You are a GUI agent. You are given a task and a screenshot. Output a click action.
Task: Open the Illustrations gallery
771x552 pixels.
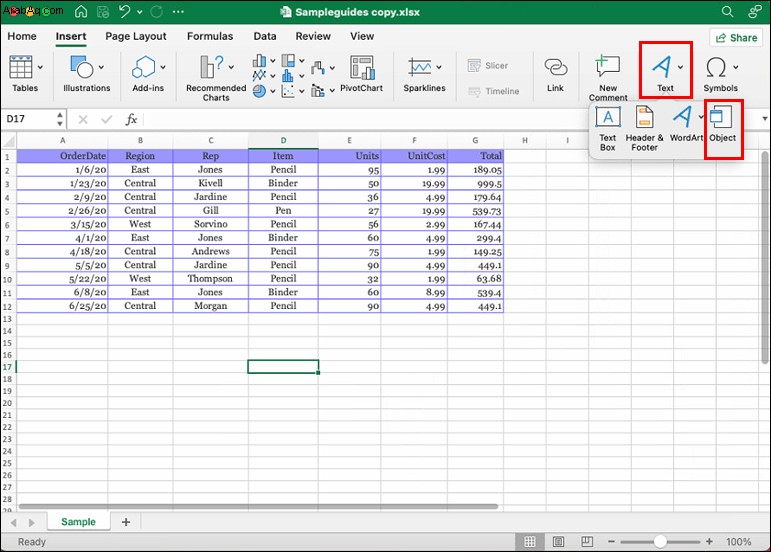pyautogui.click(x=87, y=74)
